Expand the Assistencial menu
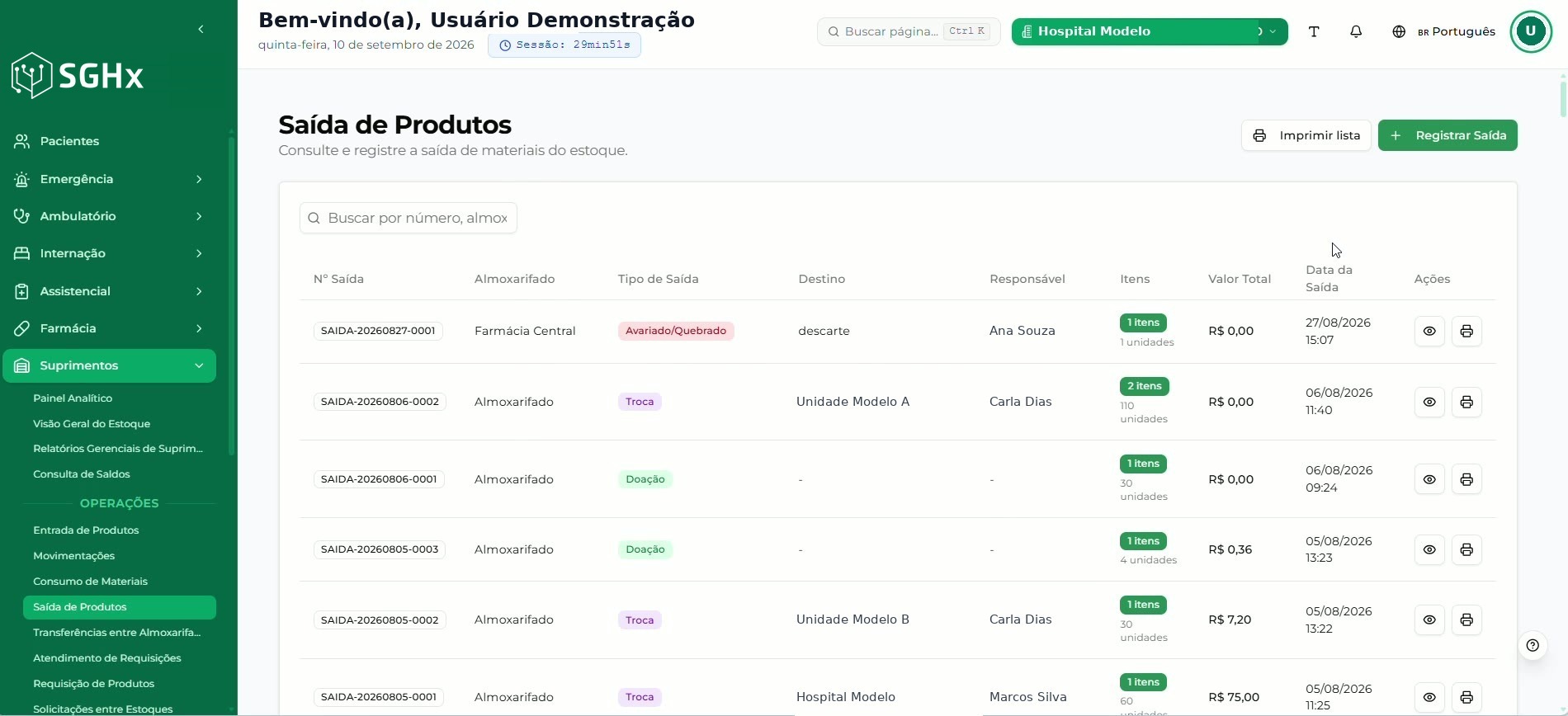Screen dimensions: 1568x716 pos(109,291)
